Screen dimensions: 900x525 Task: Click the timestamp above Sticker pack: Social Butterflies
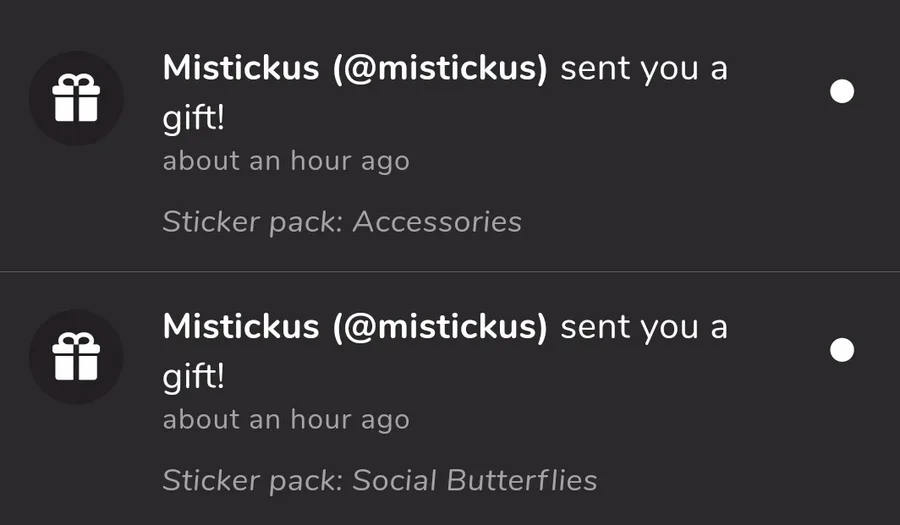point(286,419)
